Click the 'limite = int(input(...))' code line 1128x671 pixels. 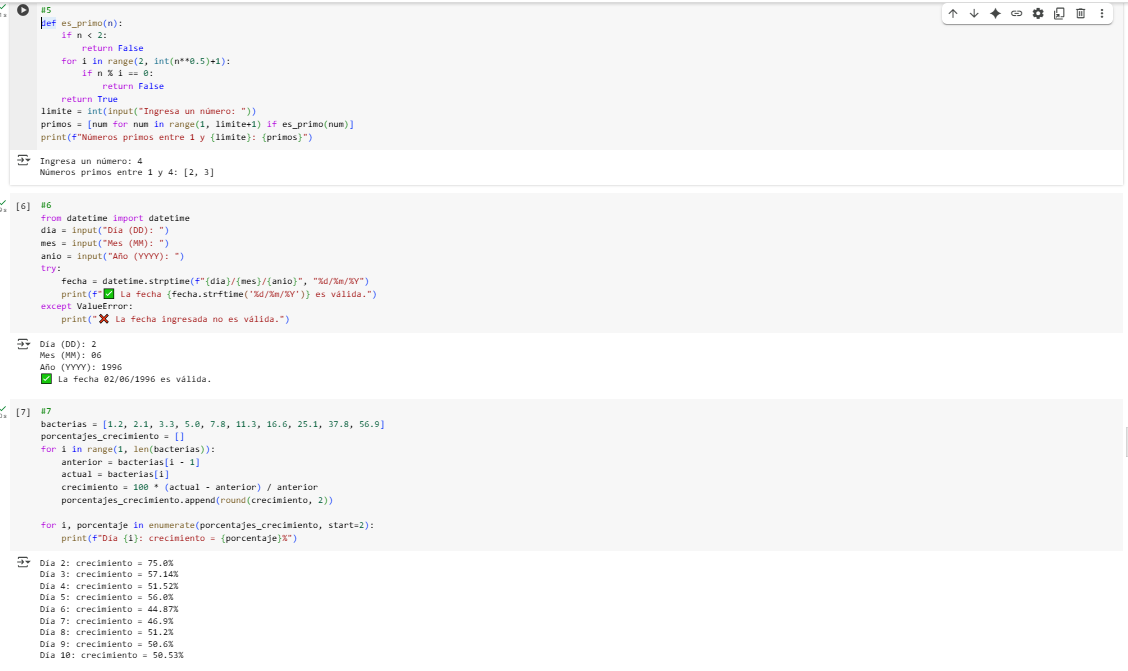point(148,111)
